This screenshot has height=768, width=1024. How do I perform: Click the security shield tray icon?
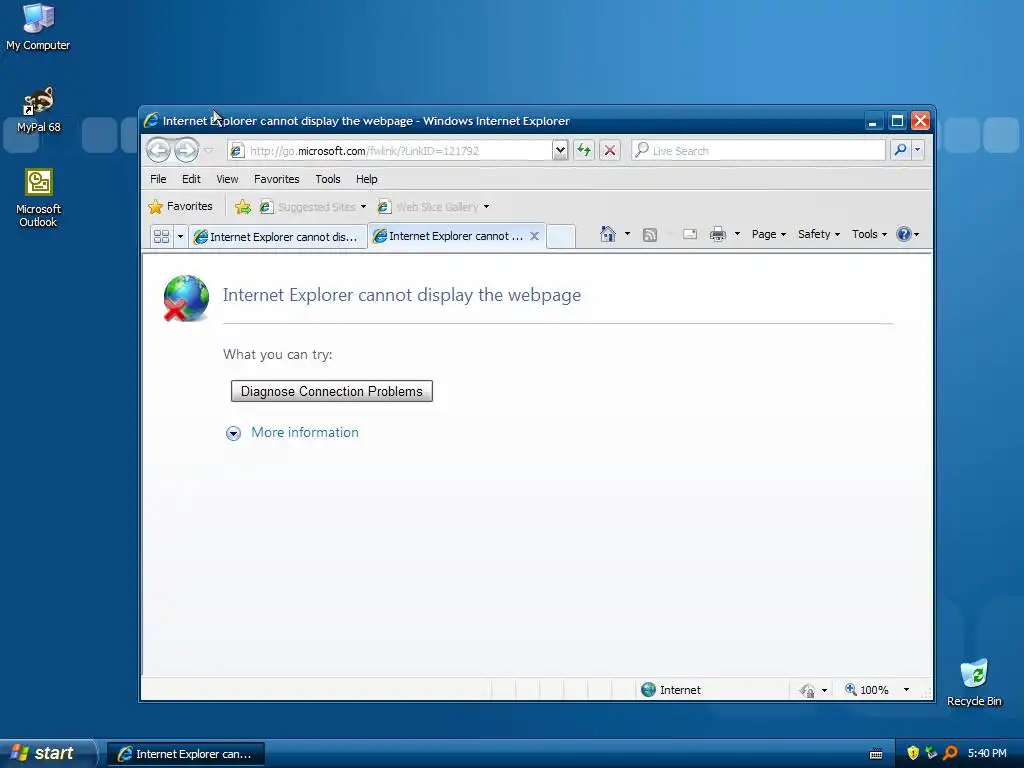(913, 753)
